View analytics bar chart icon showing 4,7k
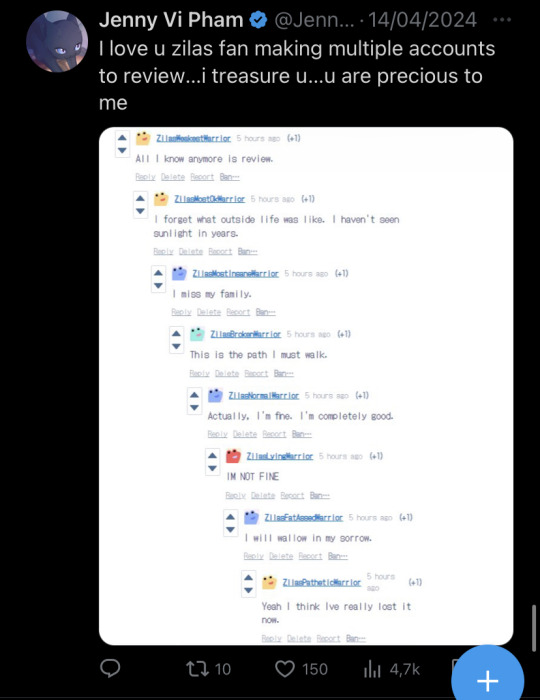The image size is (540, 700). [372, 669]
